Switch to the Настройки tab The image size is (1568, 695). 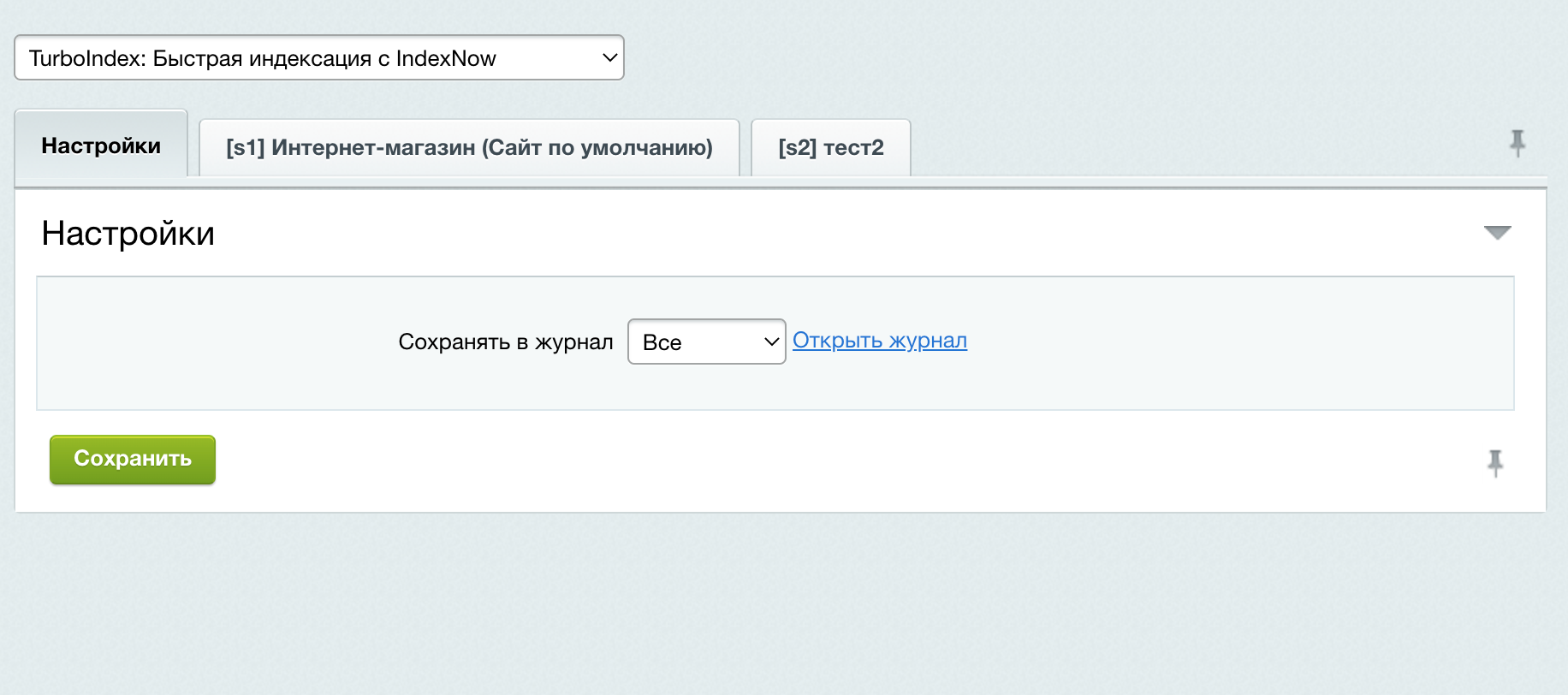101,146
